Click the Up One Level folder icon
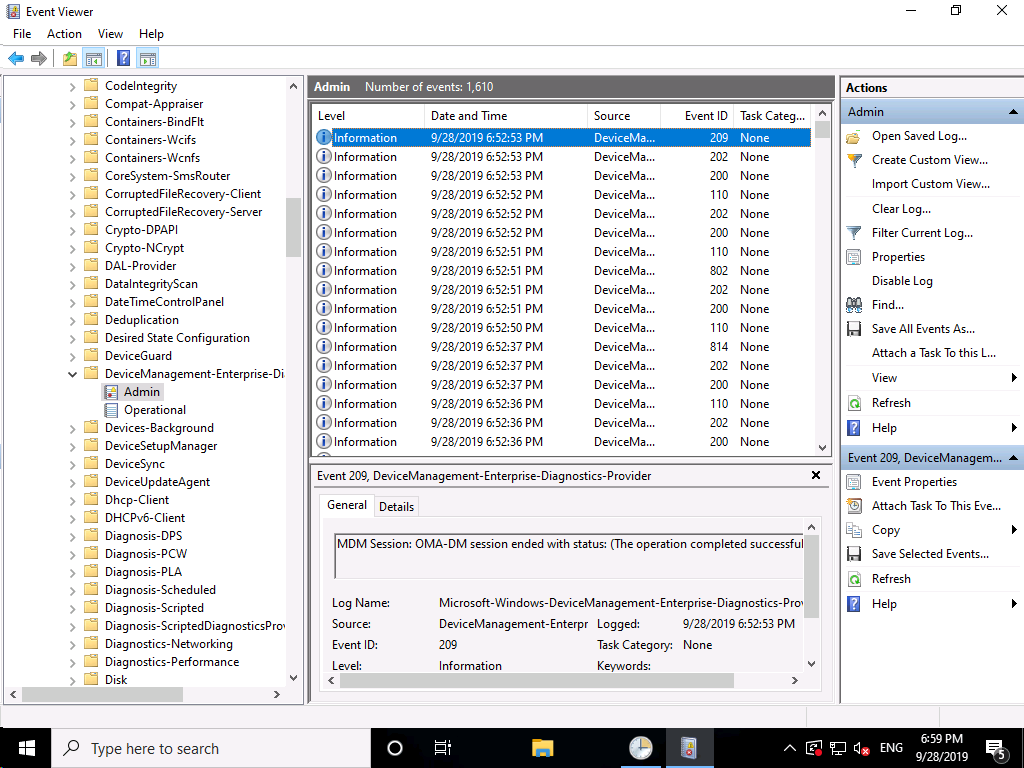Screen dimensions: 1024x768 [x=69, y=59]
